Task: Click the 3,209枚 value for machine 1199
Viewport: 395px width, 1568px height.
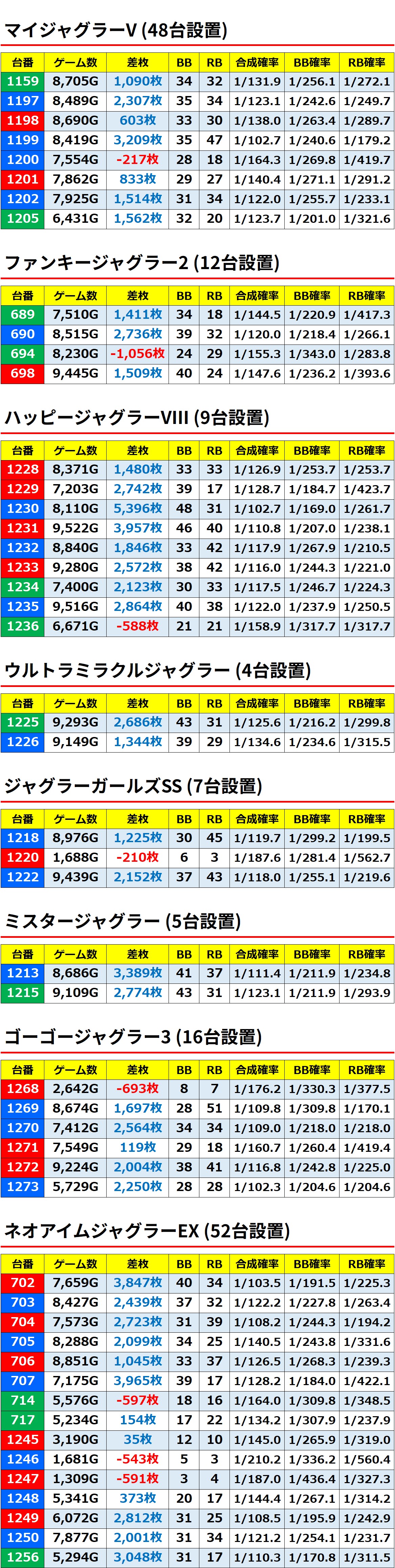Action: (x=138, y=140)
